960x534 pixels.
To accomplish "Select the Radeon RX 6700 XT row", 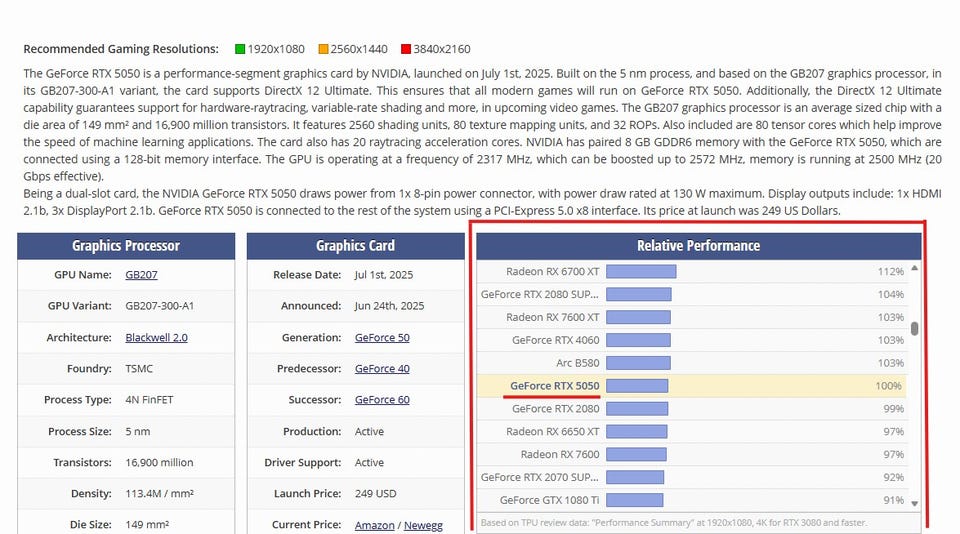I will click(x=692, y=271).
